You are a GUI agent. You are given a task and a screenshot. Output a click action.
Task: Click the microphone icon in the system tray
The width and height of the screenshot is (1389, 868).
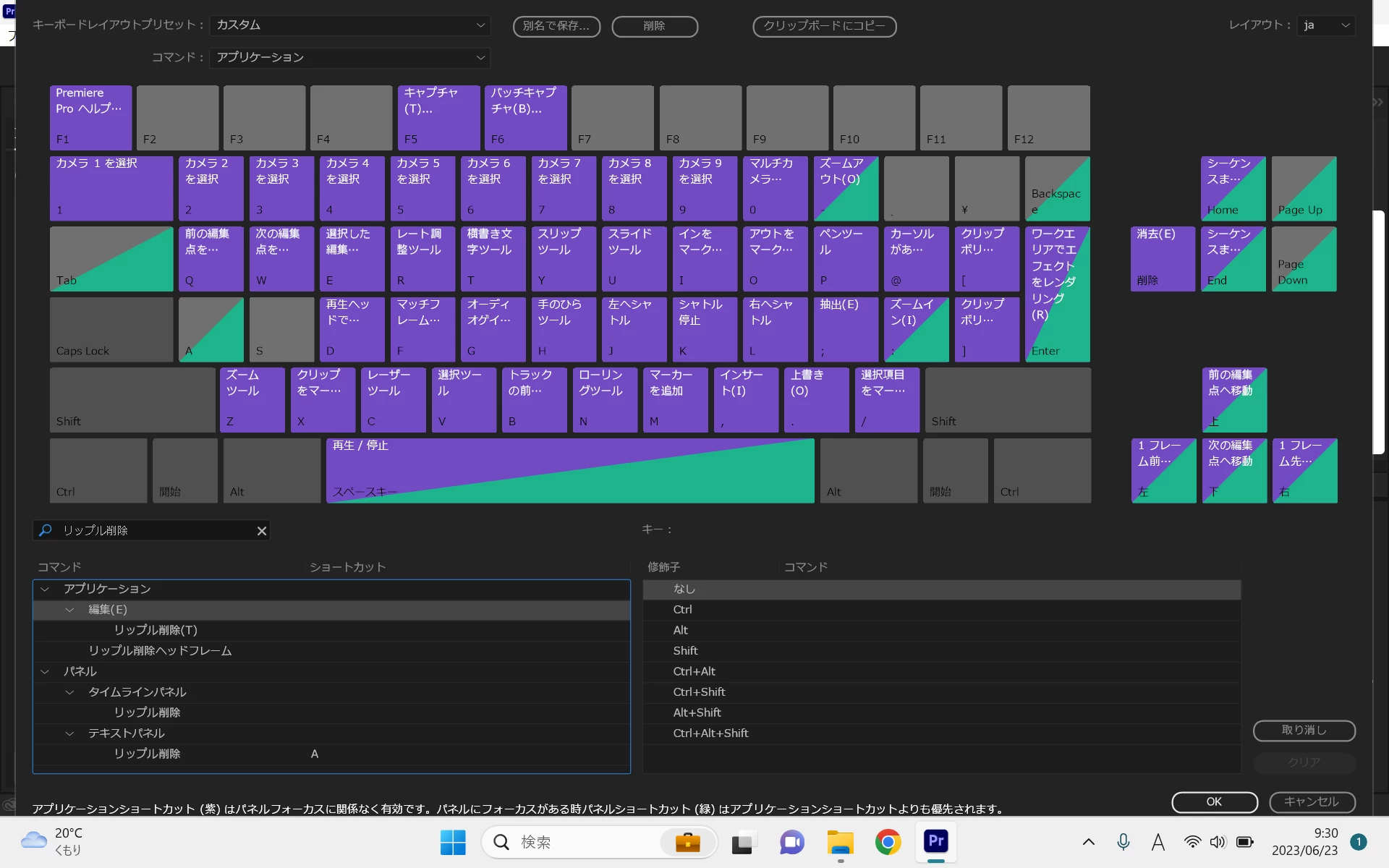[x=1123, y=841]
